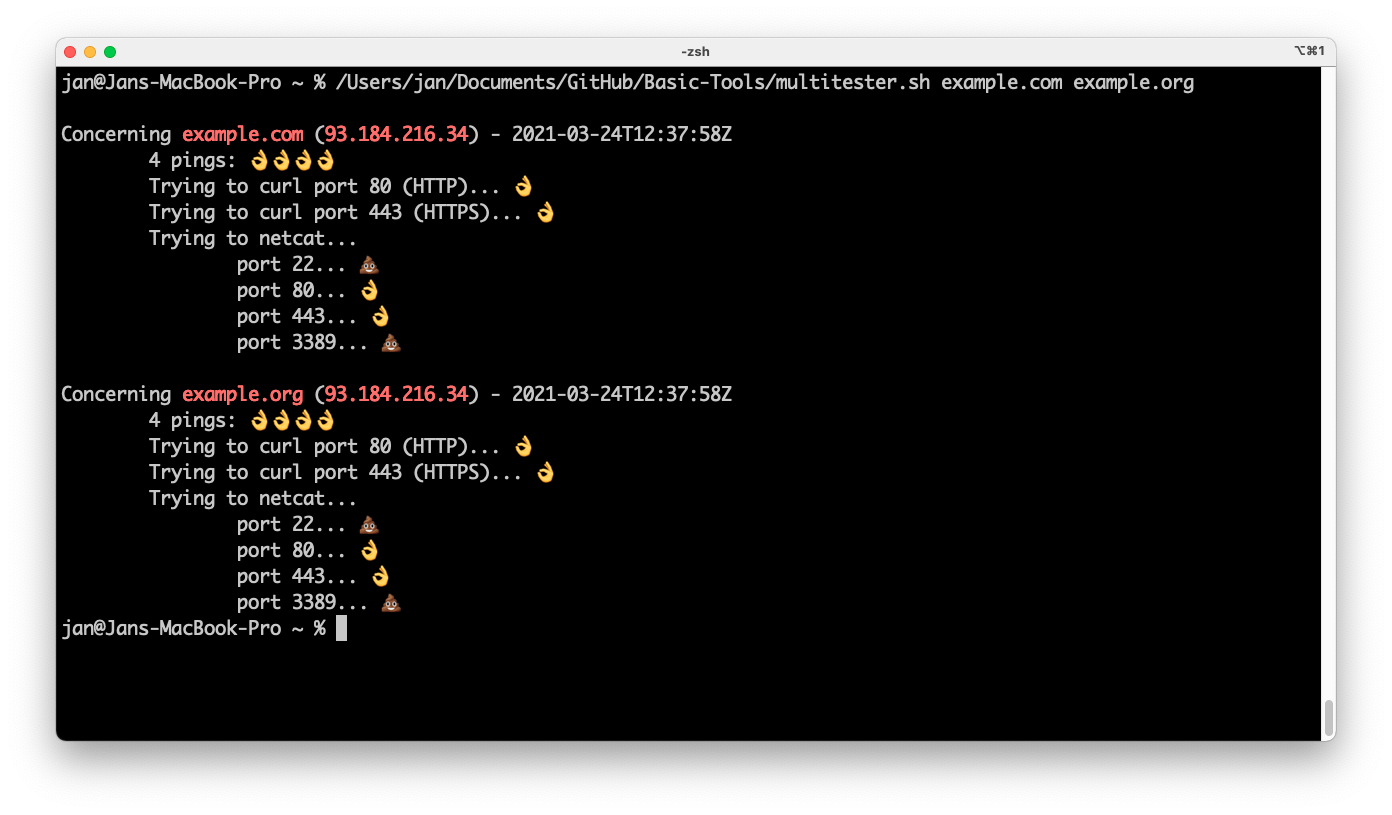
Task: Click the ⌥⌘1 shortcut badge in the title bar
Action: pyautogui.click(x=1311, y=49)
